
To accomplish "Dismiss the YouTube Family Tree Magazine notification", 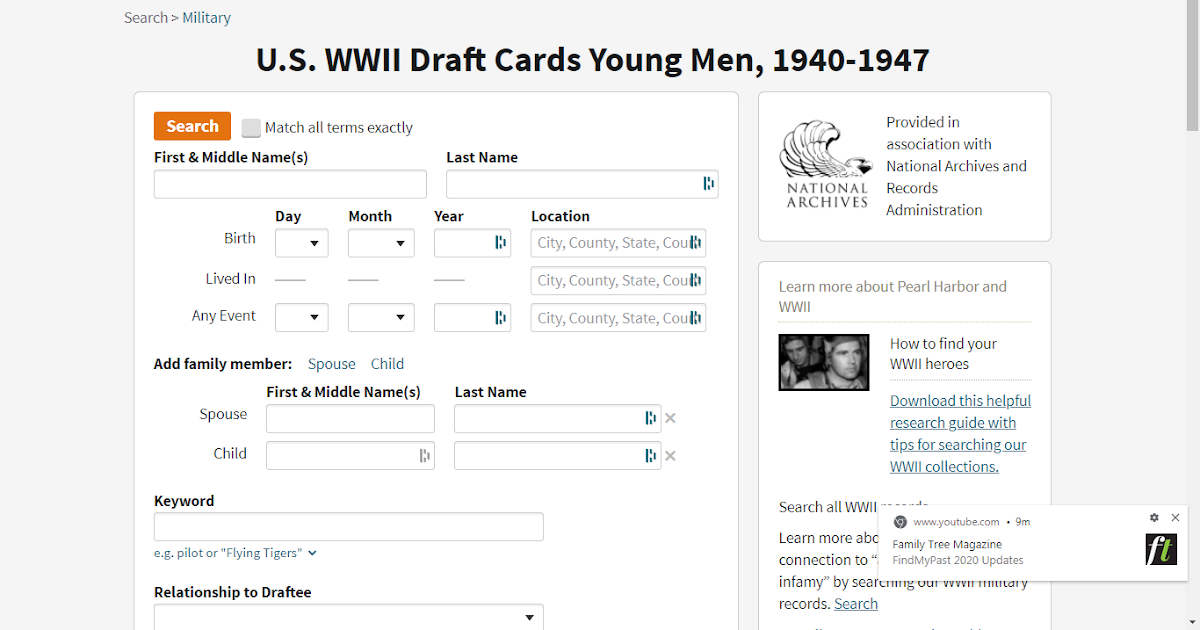I will coord(1175,518).
